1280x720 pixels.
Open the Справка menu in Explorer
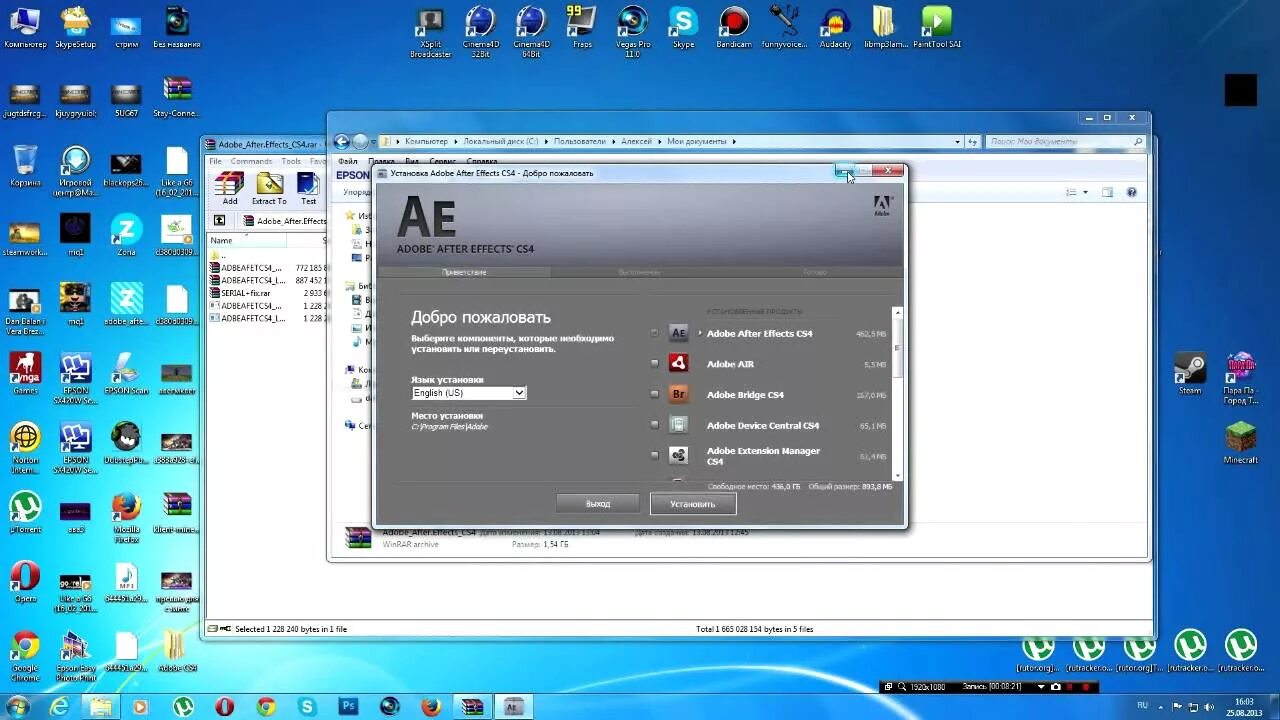(482, 161)
